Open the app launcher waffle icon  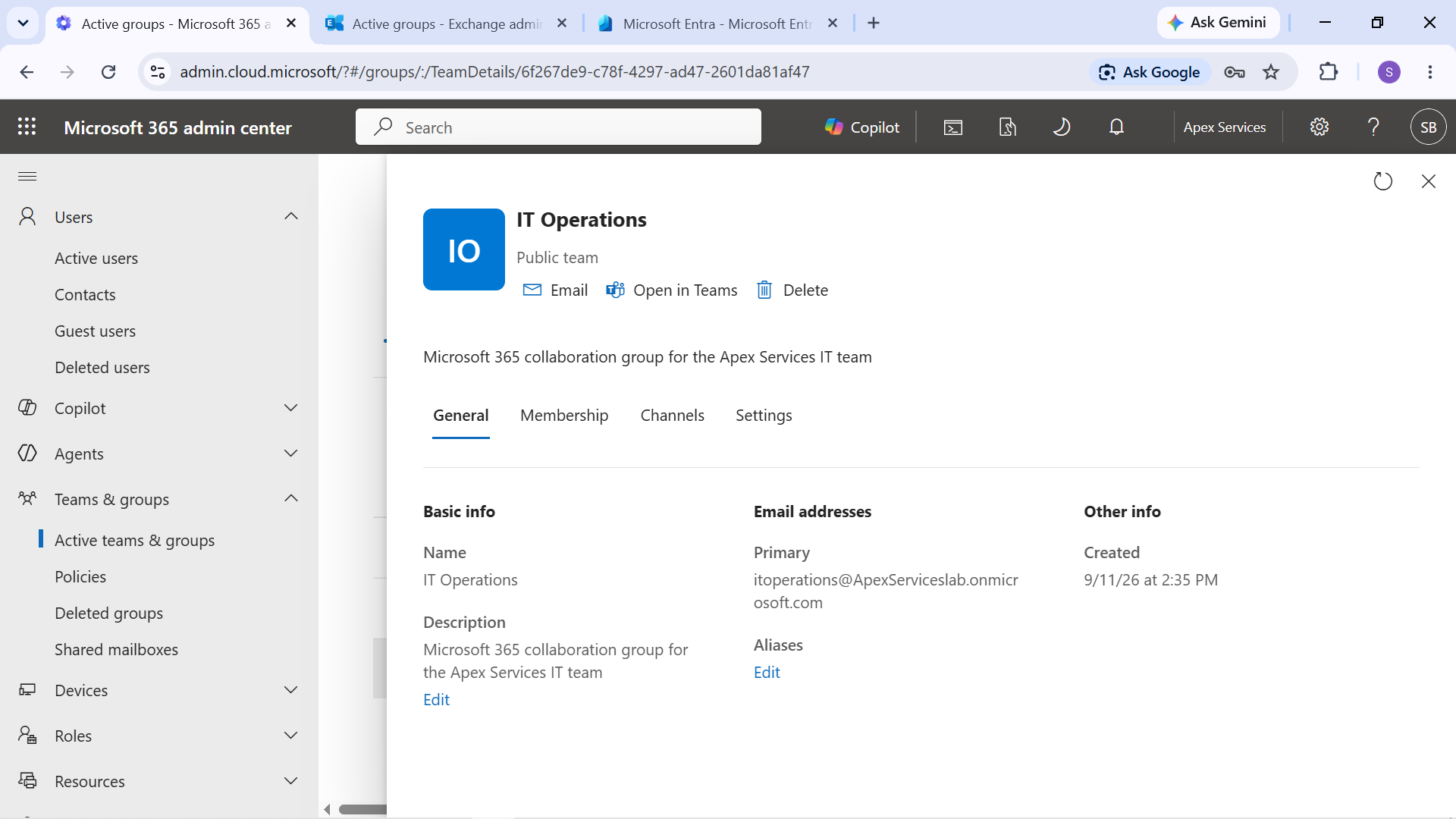27,127
